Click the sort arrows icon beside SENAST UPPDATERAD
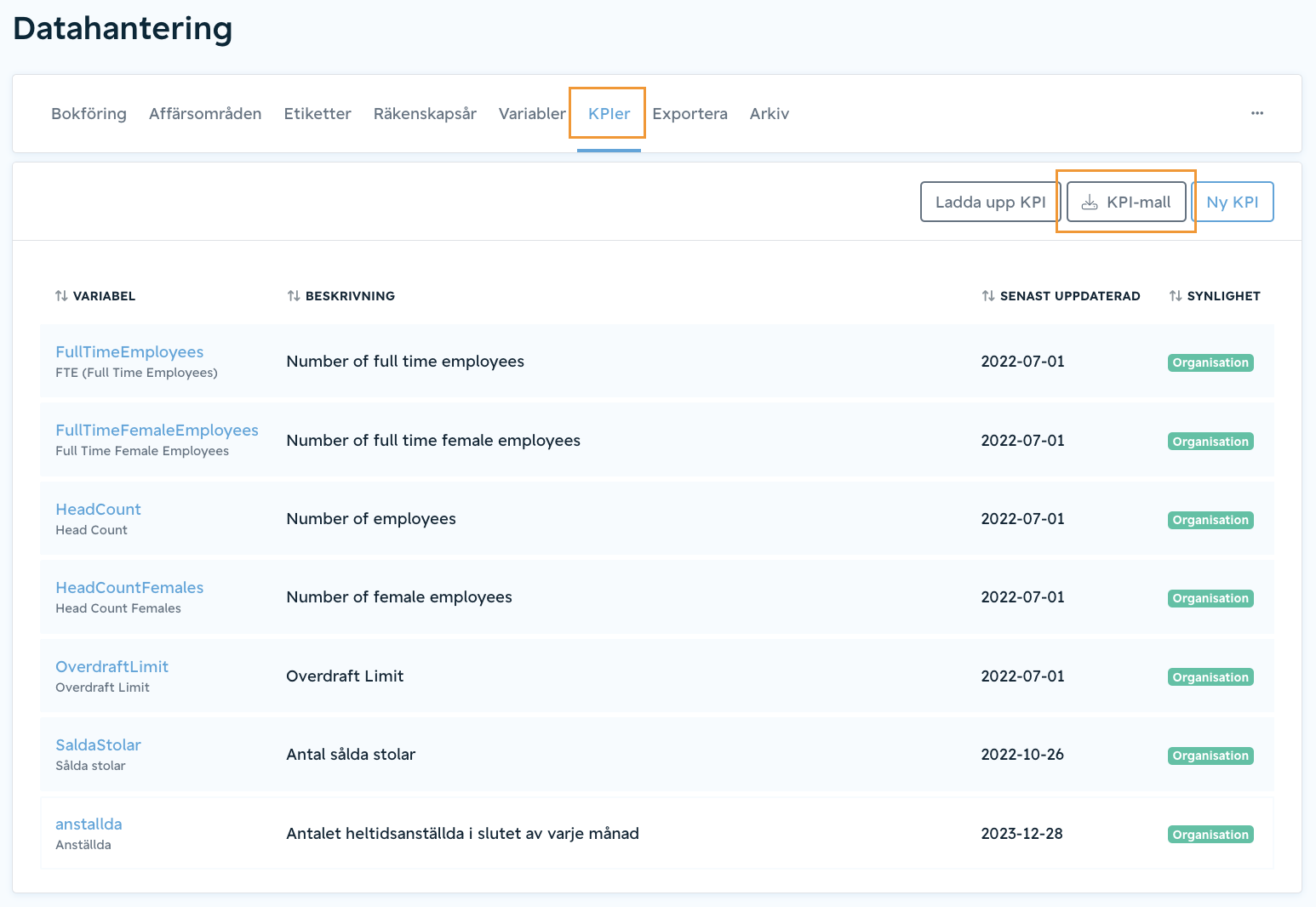Screen dimensions: 1316x907 click(x=988, y=296)
